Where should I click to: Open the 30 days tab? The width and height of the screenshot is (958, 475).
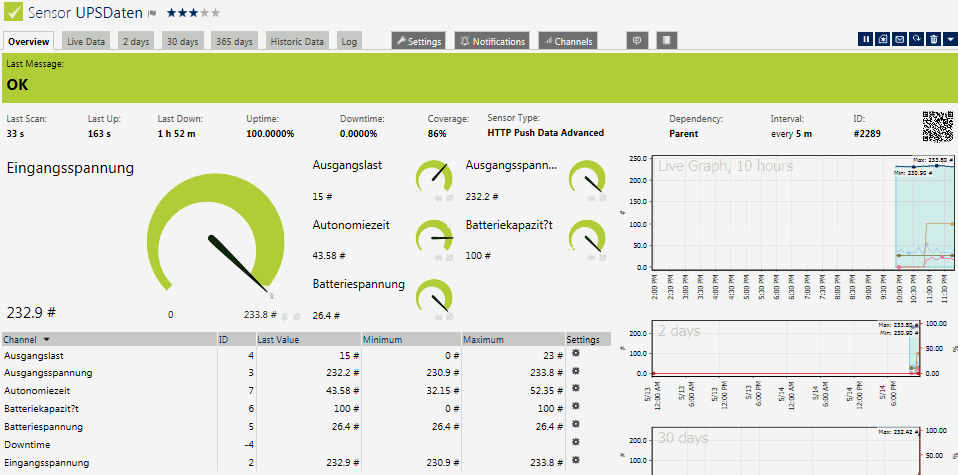[183, 42]
